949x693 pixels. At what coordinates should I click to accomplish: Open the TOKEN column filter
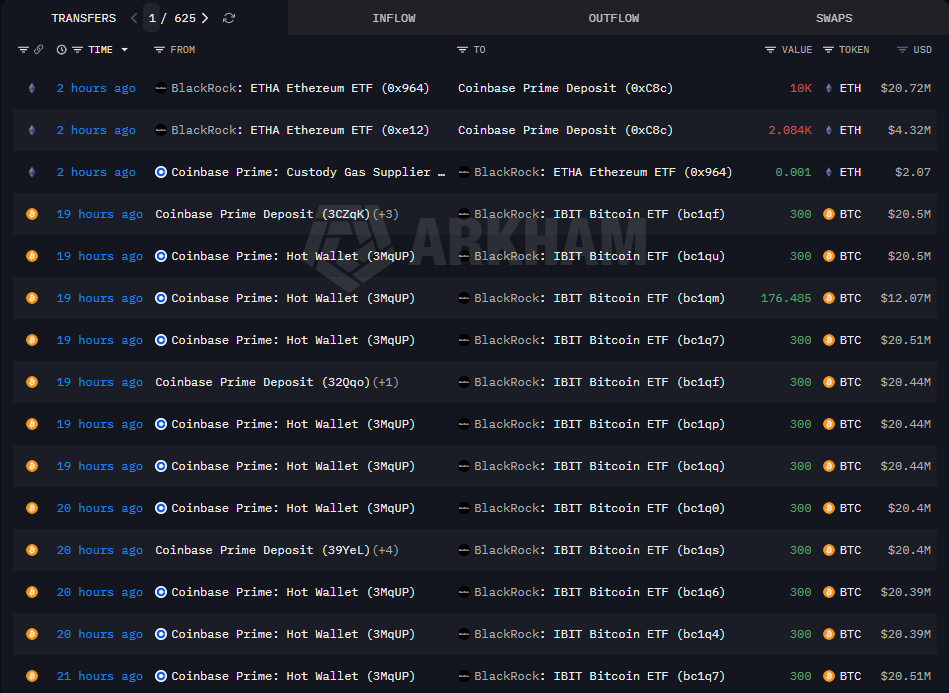click(829, 50)
